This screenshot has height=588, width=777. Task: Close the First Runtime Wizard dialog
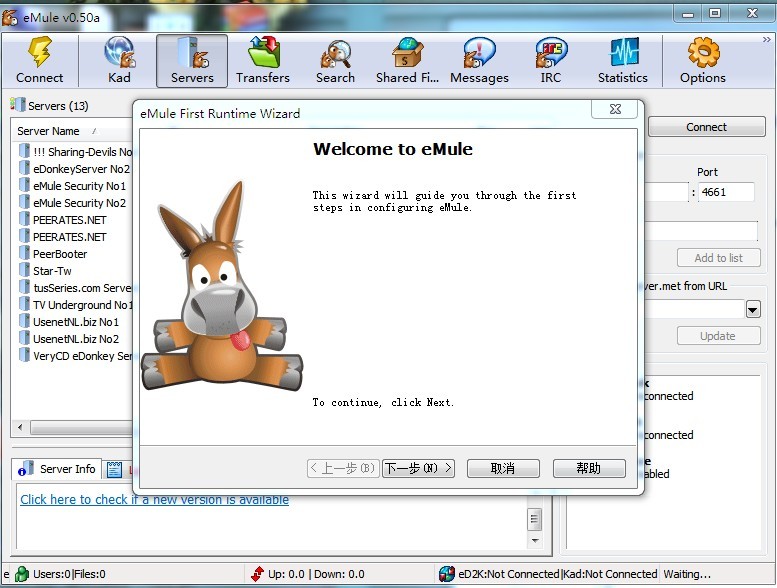(x=615, y=109)
